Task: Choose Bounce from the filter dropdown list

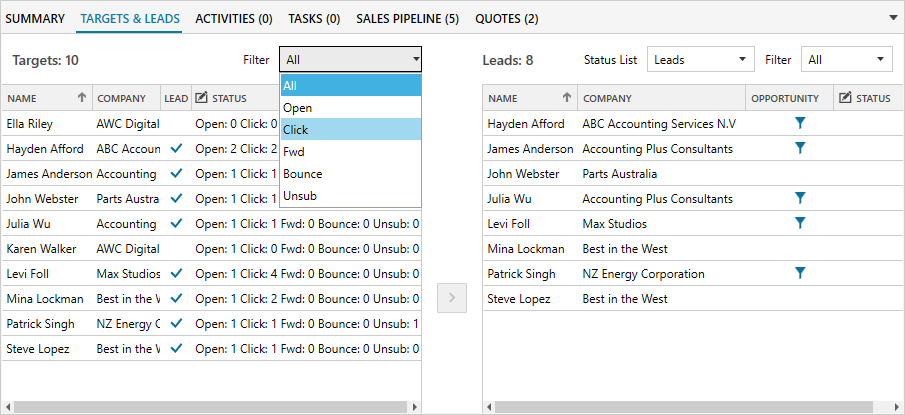Action: (x=350, y=173)
